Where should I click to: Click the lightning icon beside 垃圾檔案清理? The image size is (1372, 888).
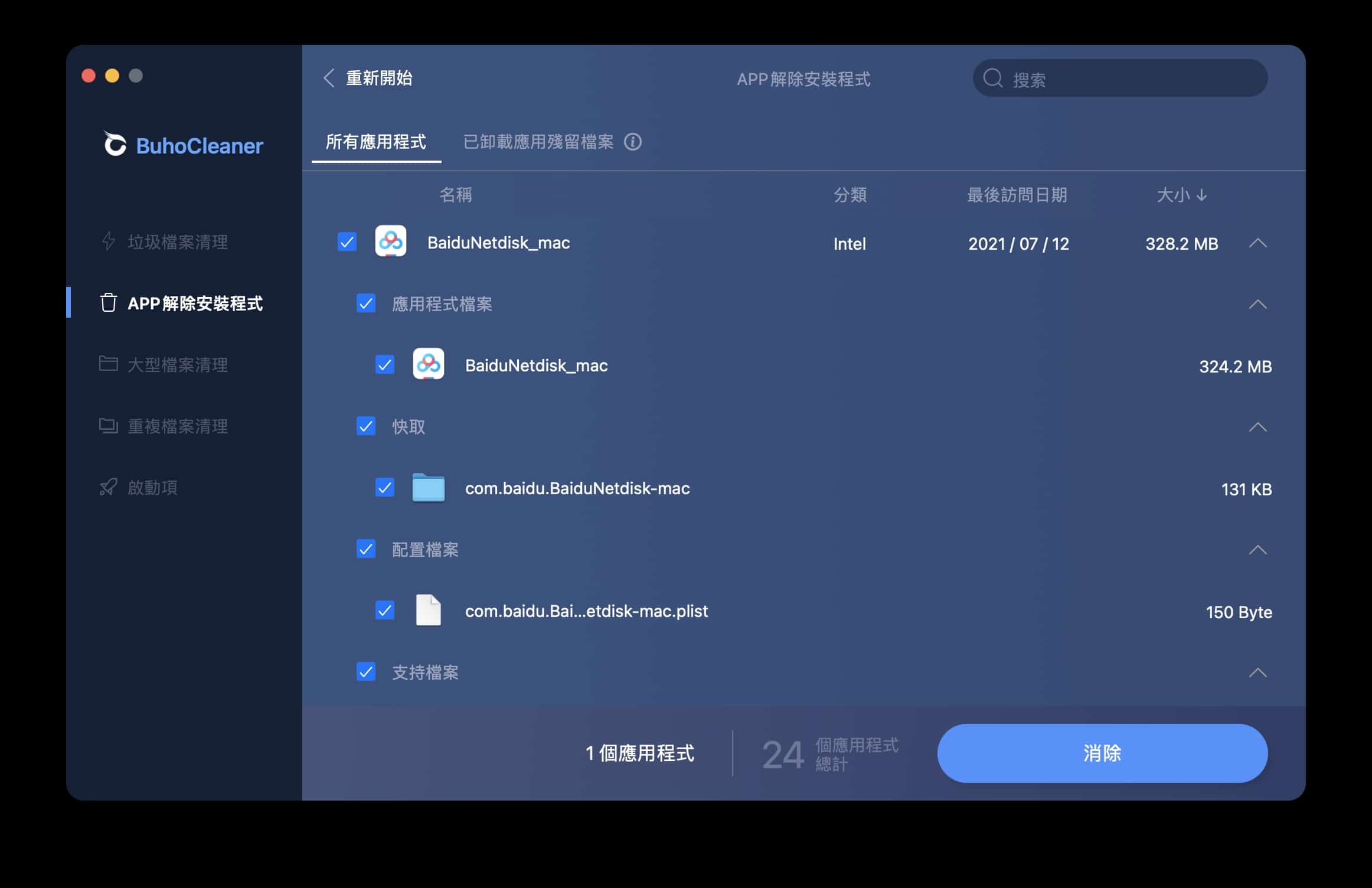coord(109,241)
